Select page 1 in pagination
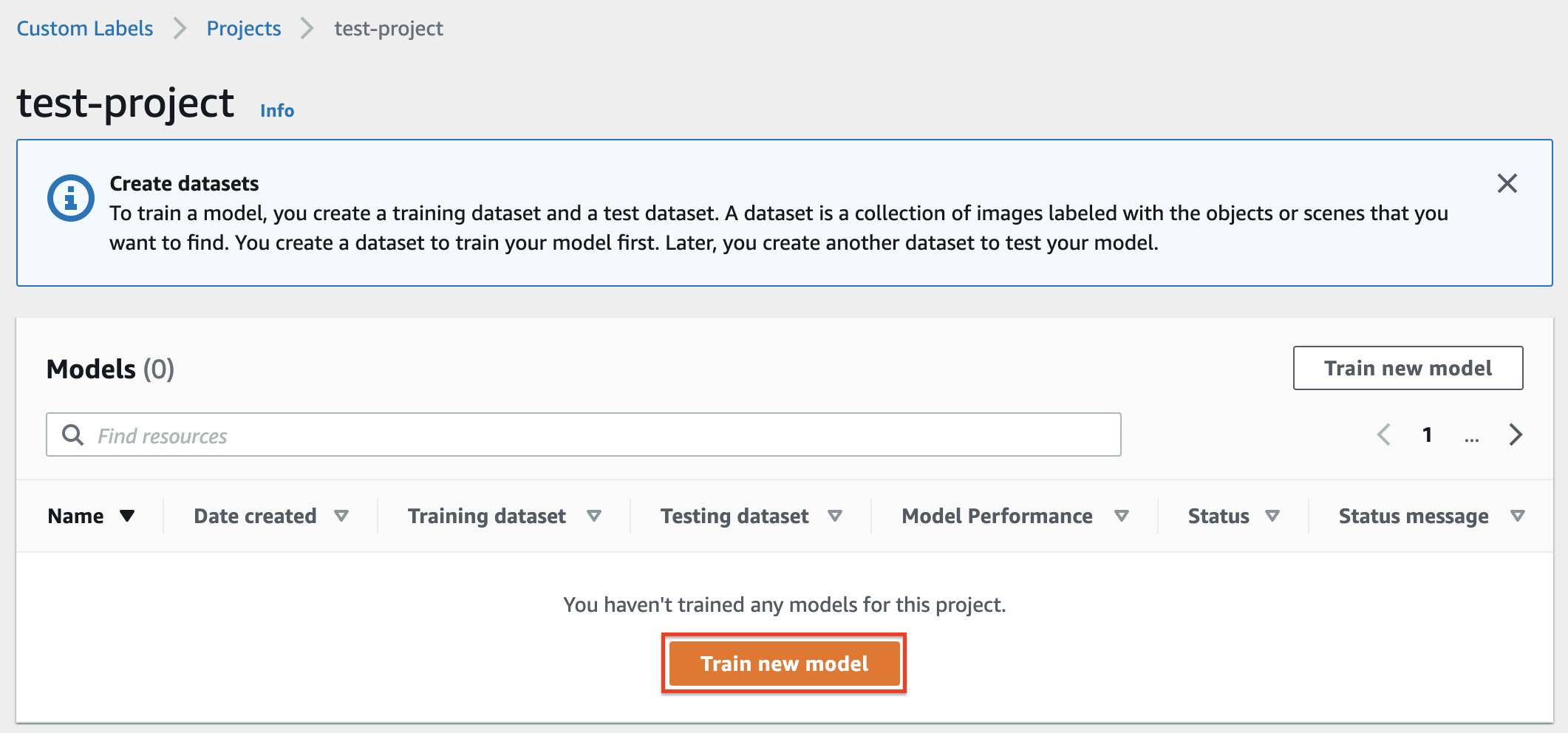This screenshot has height=733, width=1568. pos(1428,434)
